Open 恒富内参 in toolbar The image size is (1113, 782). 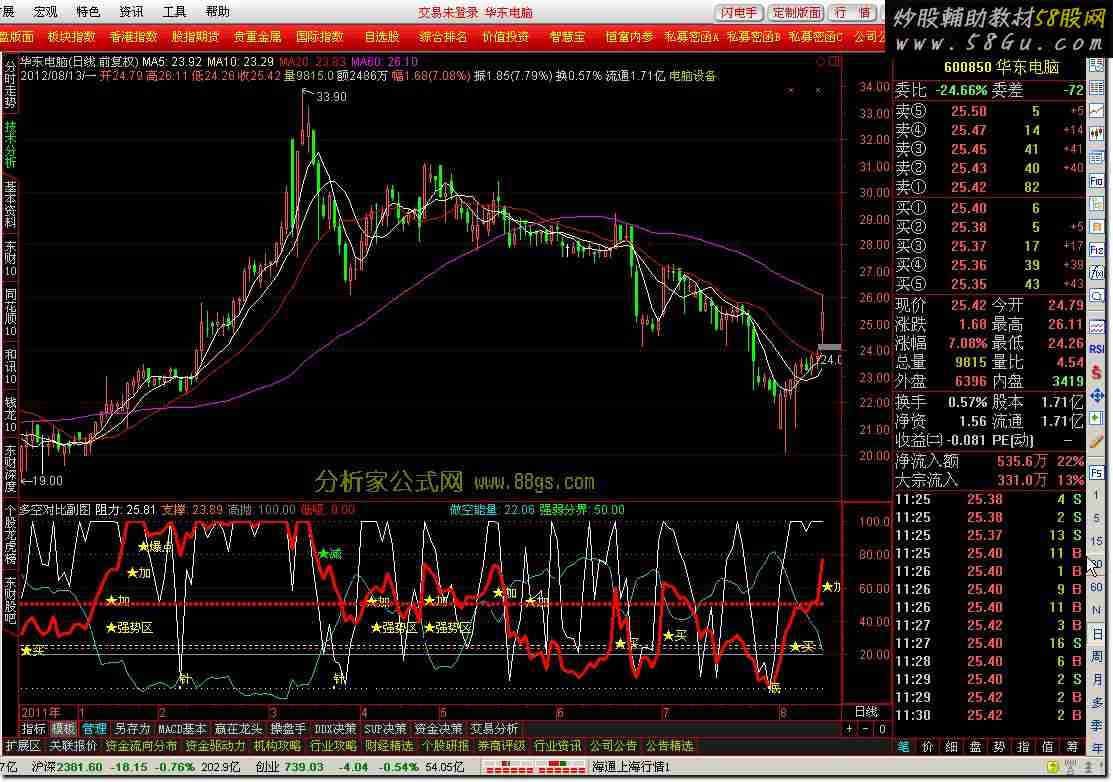[629, 37]
